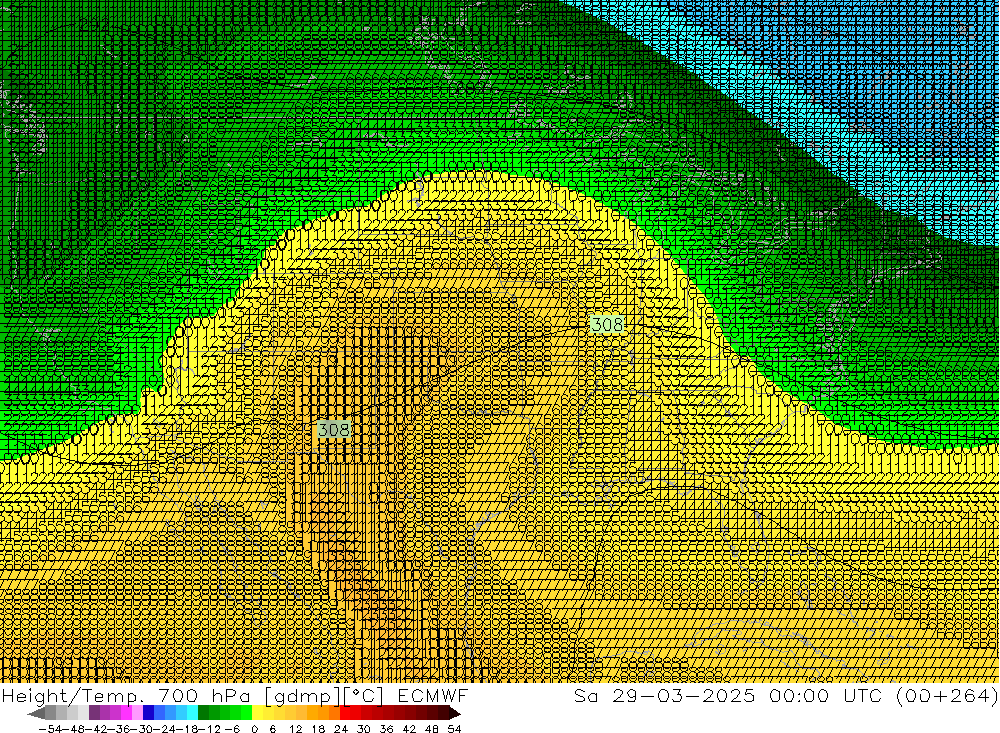The width and height of the screenshot is (1000, 733).
Task: Click the yellow legend swatch at 0
Action: pyautogui.click(x=258, y=712)
